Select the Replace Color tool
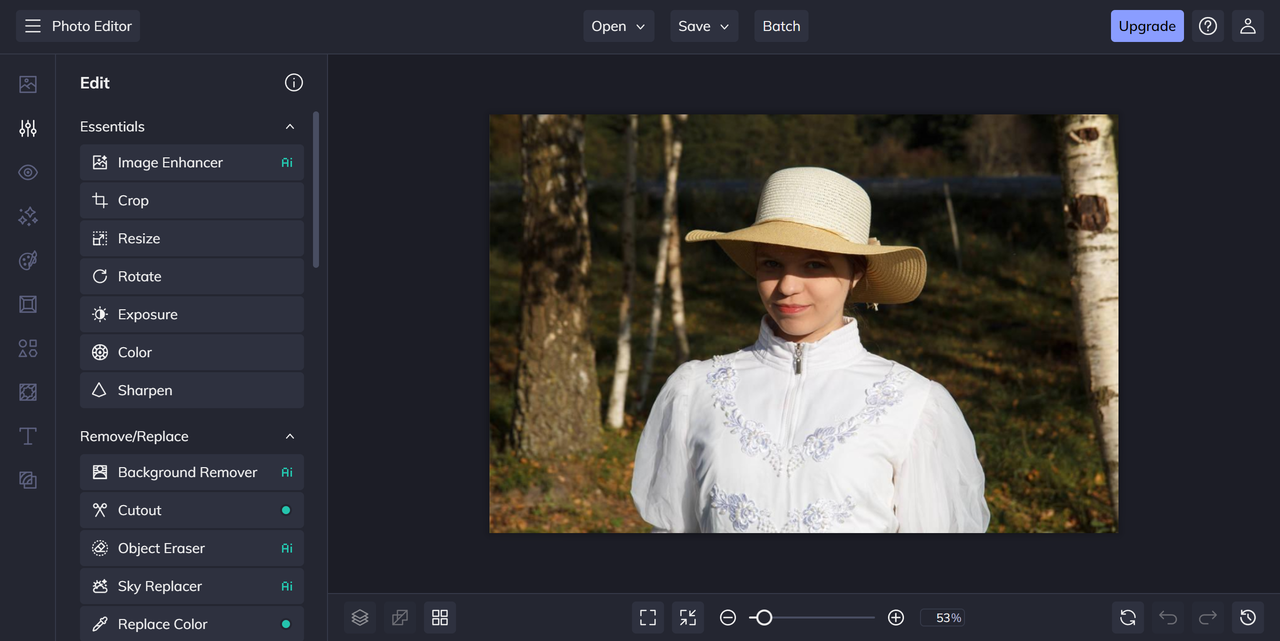This screenshot has height=641, width=1280. coord(192,625)
